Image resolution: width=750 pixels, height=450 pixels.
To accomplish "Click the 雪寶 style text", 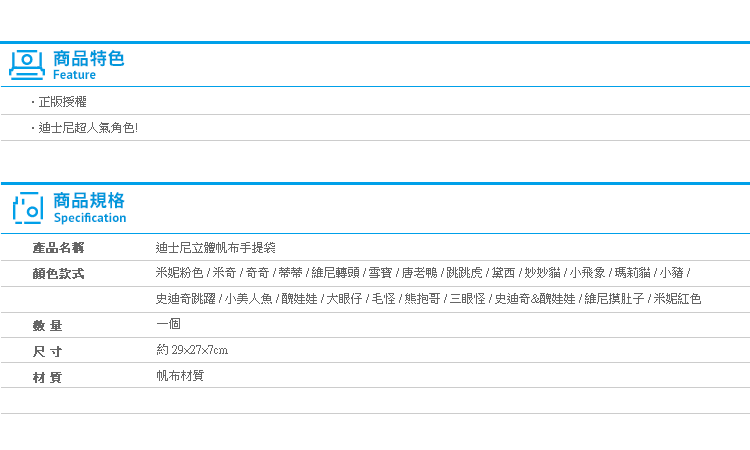I will pos(380,273).
